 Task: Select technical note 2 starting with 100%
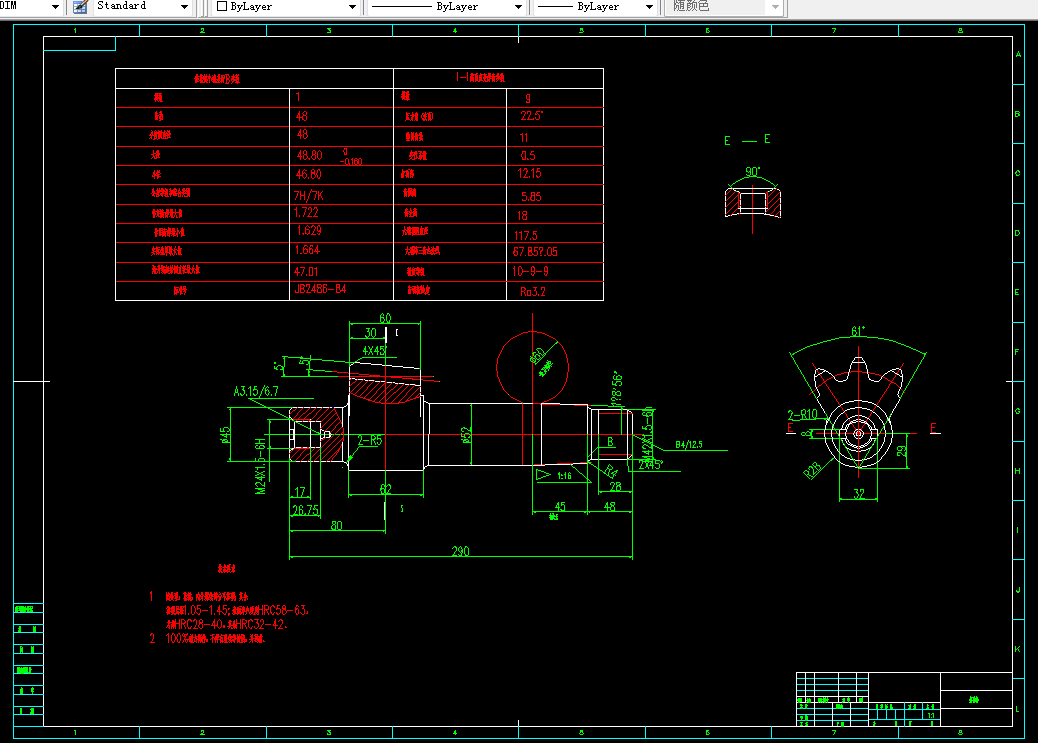point(207,638)
